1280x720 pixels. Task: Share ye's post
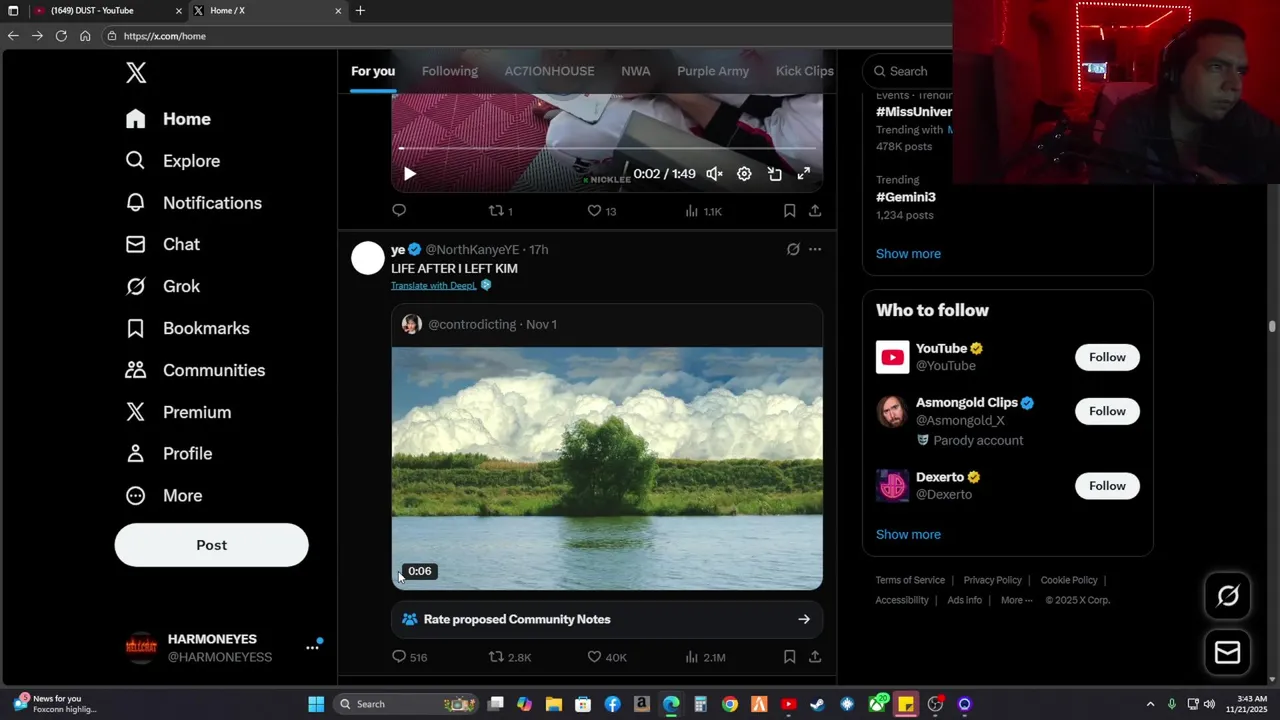(x=815, y=657)
